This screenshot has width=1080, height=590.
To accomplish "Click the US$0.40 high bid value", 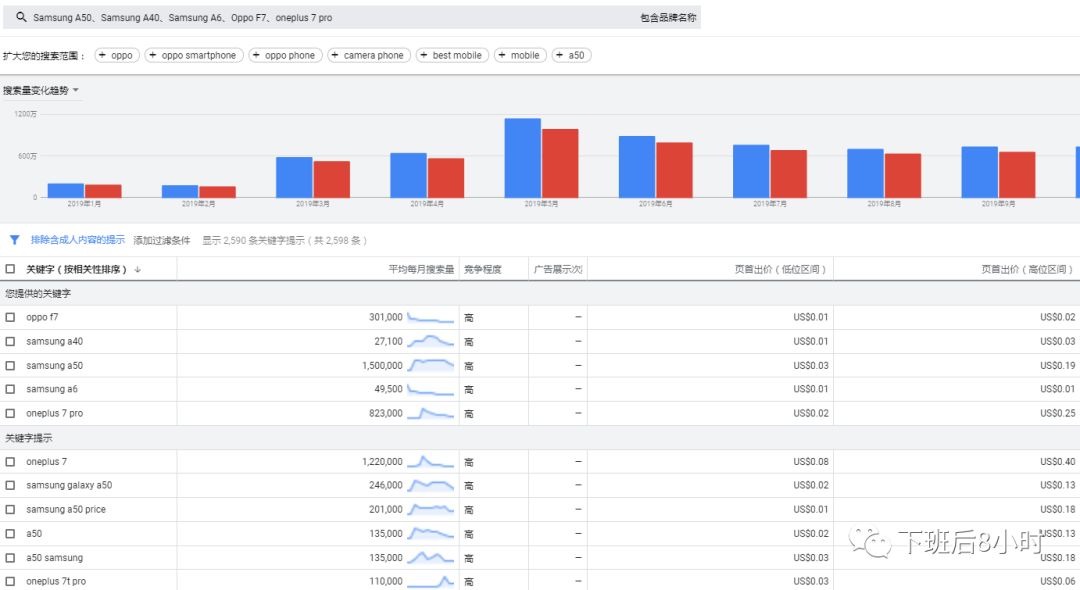I will [1057, 462].
